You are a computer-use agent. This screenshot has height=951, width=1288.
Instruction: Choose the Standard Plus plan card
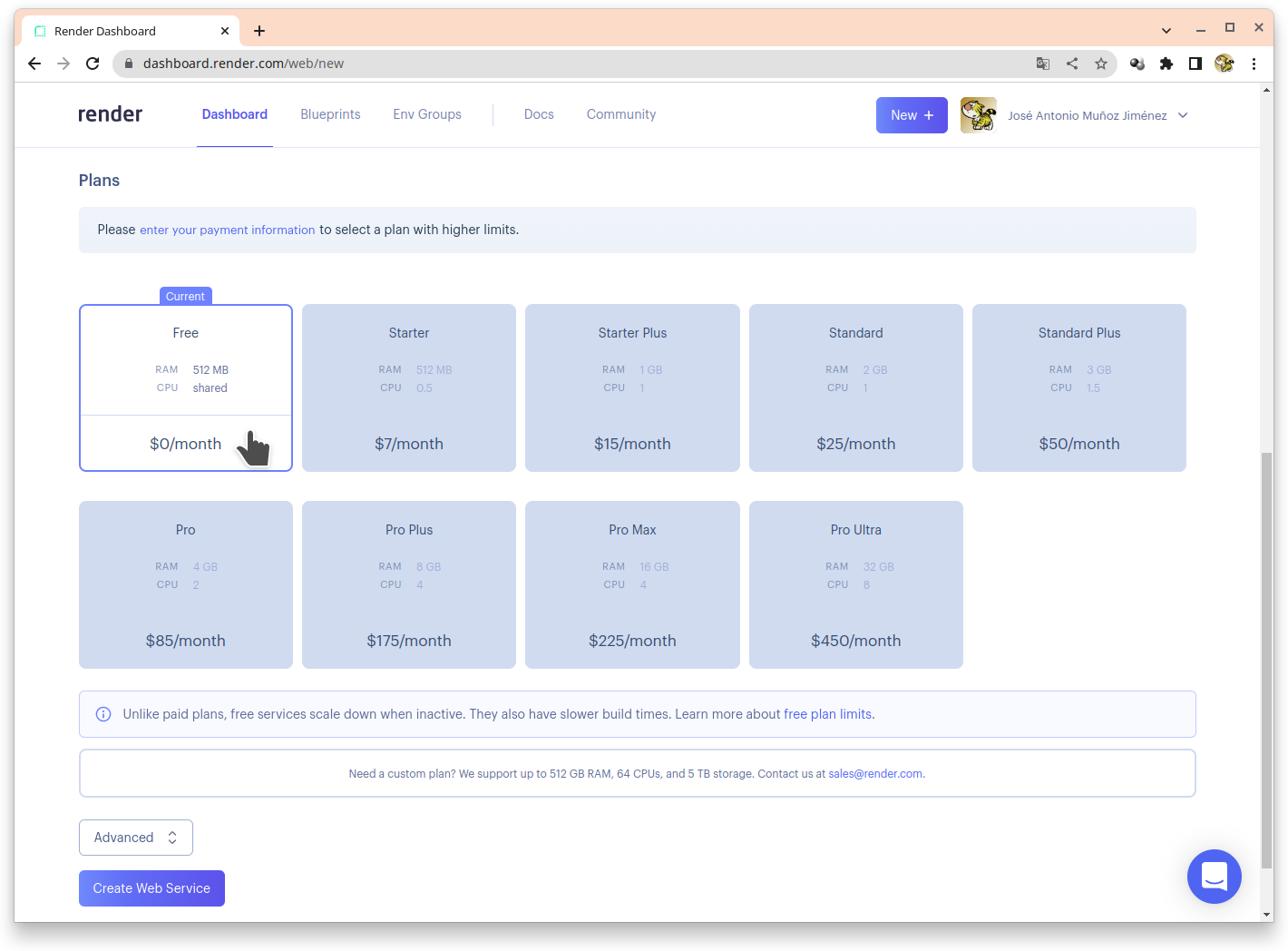point(1079,388)
